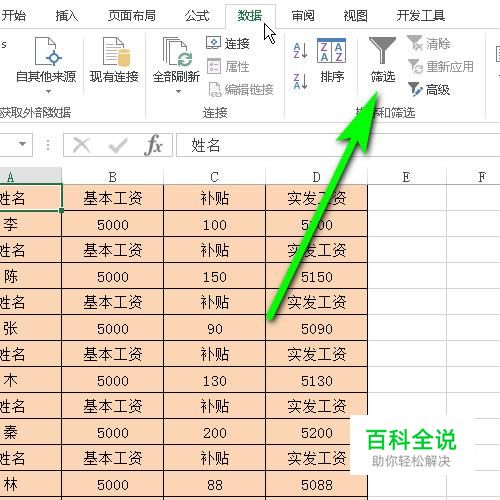Click the Insert Function fx icon
The width and height of the screenshot is (500, 500).
(x=154, y=145)
